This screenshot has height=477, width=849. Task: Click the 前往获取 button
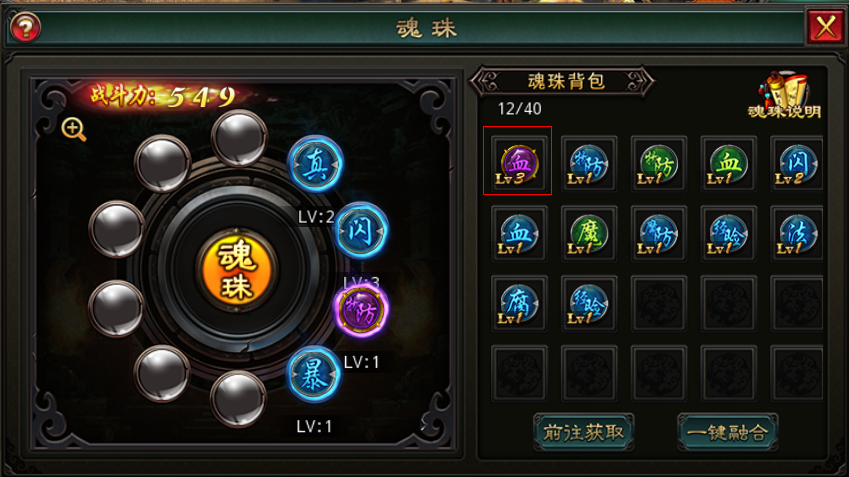583,433
